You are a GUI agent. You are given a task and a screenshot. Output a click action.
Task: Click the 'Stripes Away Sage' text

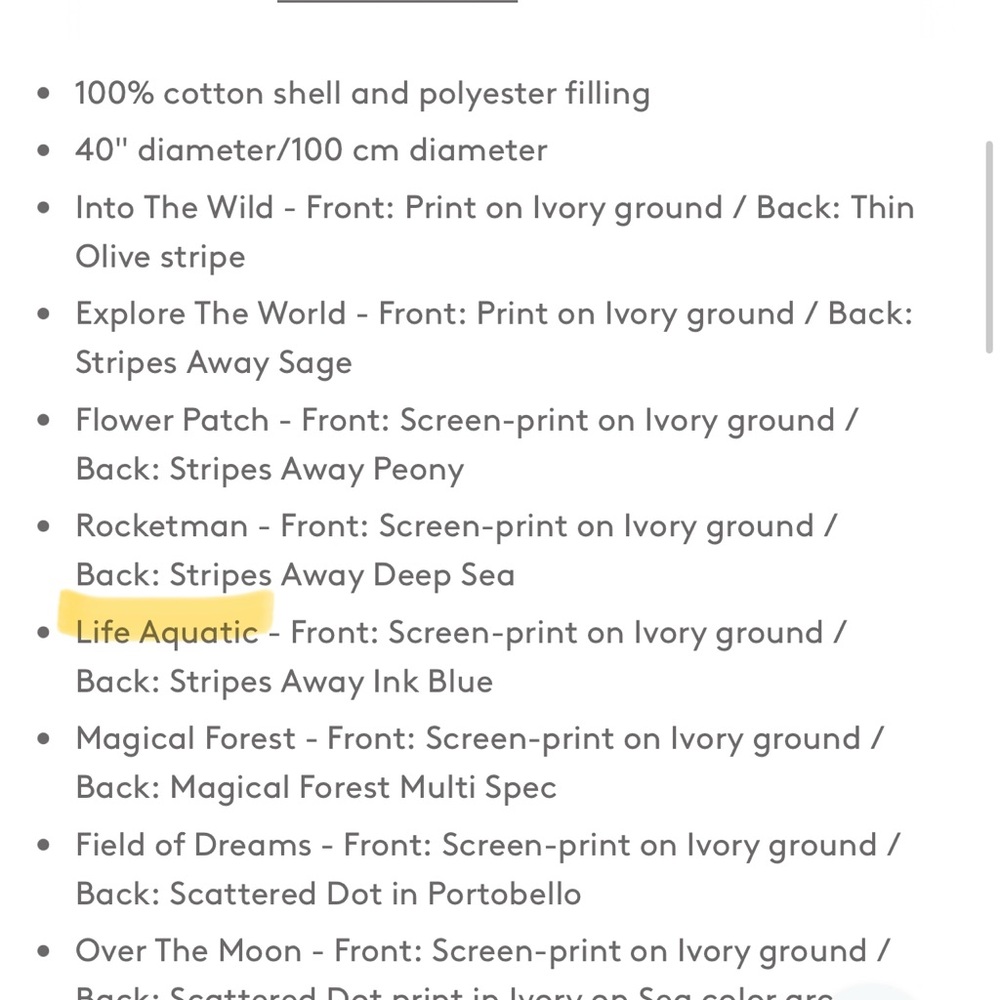(x=214, y=364)
